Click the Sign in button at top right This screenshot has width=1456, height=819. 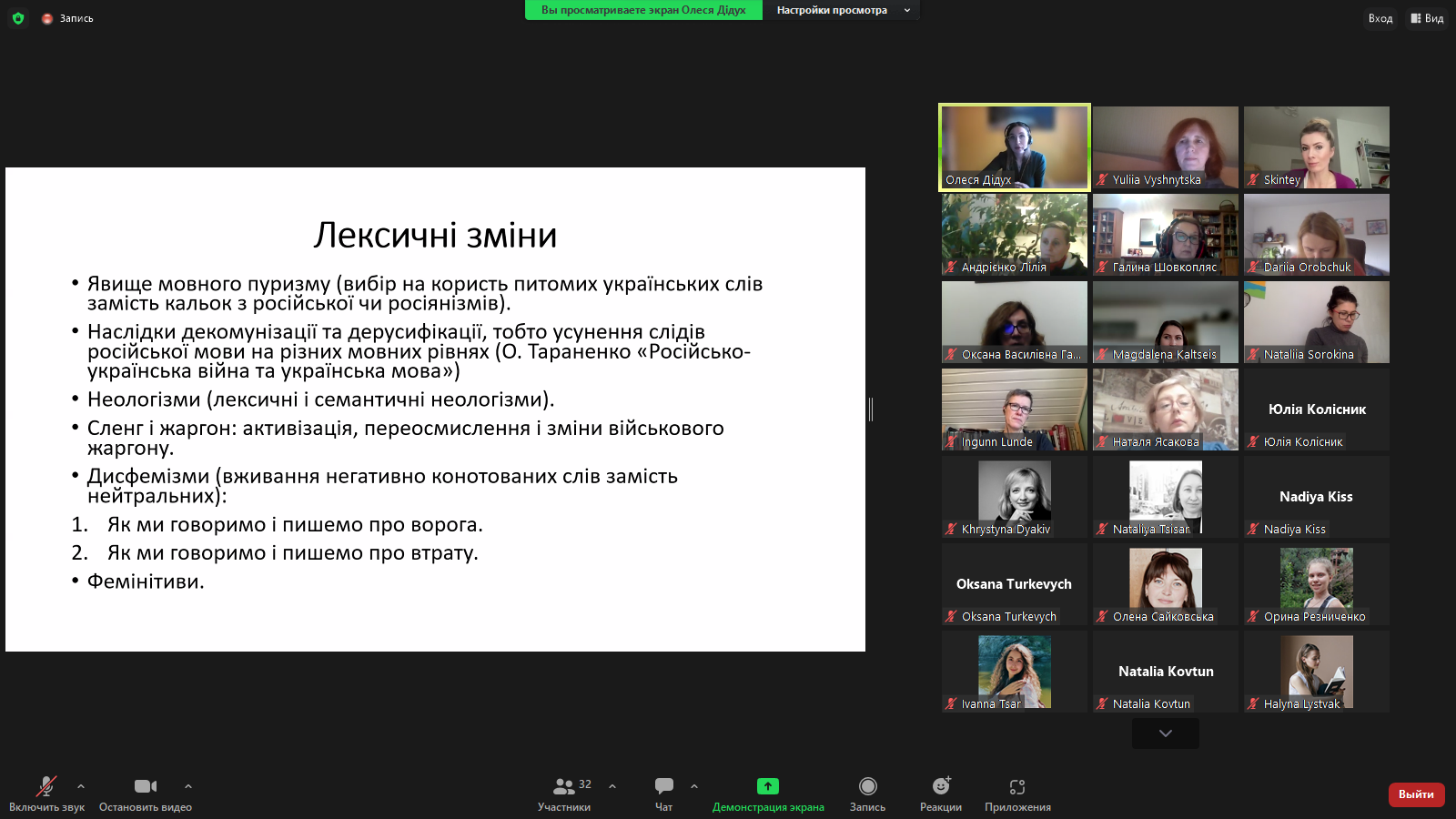pos(1380,18)
